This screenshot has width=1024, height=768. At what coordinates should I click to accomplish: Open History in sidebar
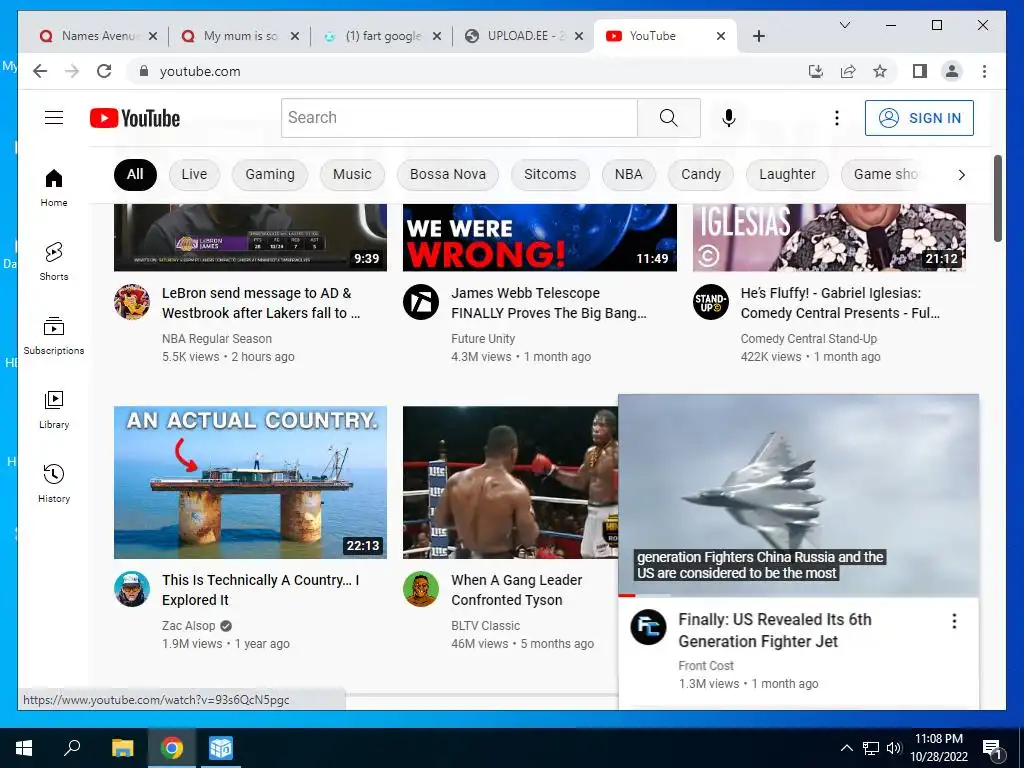[54, 483]
